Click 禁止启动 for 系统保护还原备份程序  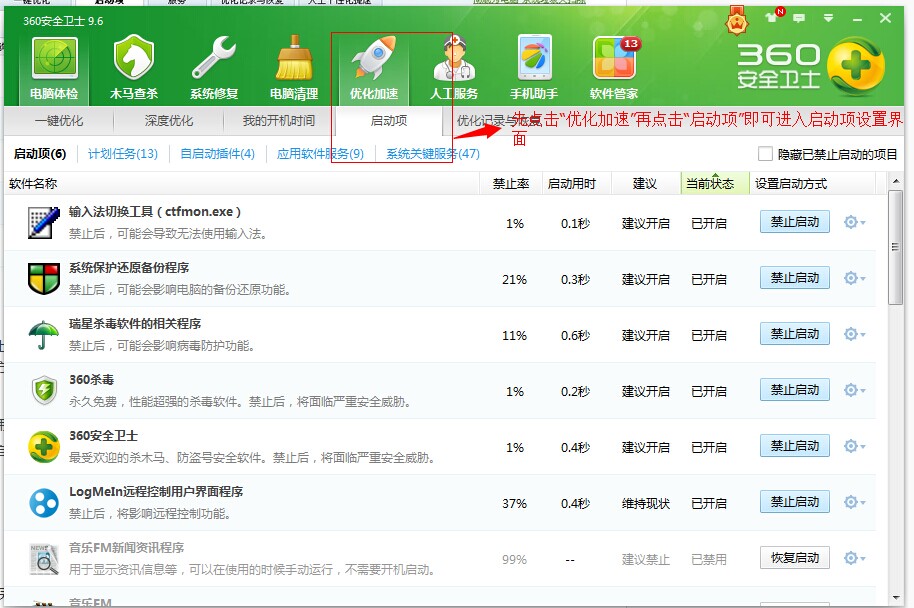point(795,278)
